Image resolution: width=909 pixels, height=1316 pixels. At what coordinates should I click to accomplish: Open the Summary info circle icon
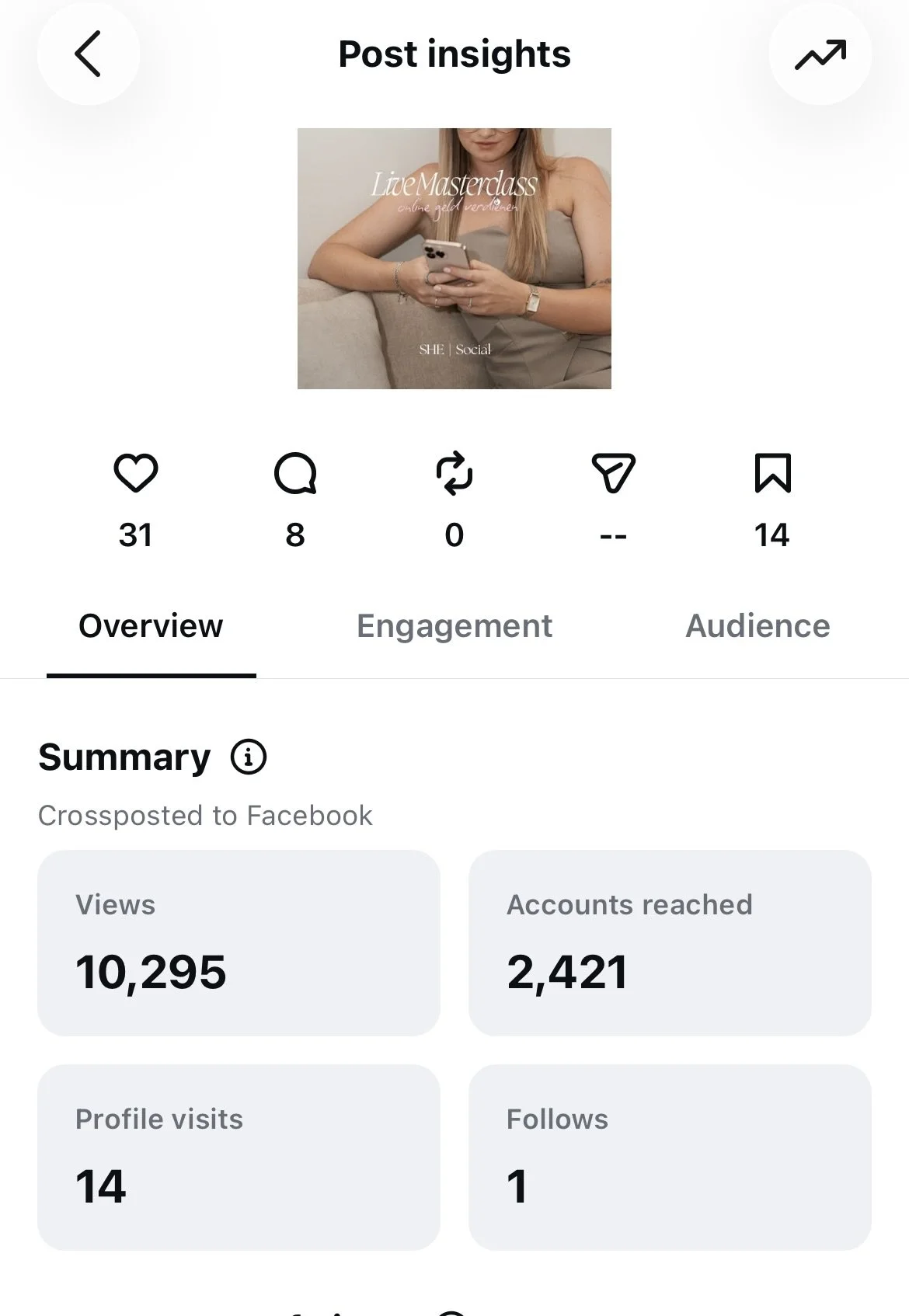[x=249, y=757]
